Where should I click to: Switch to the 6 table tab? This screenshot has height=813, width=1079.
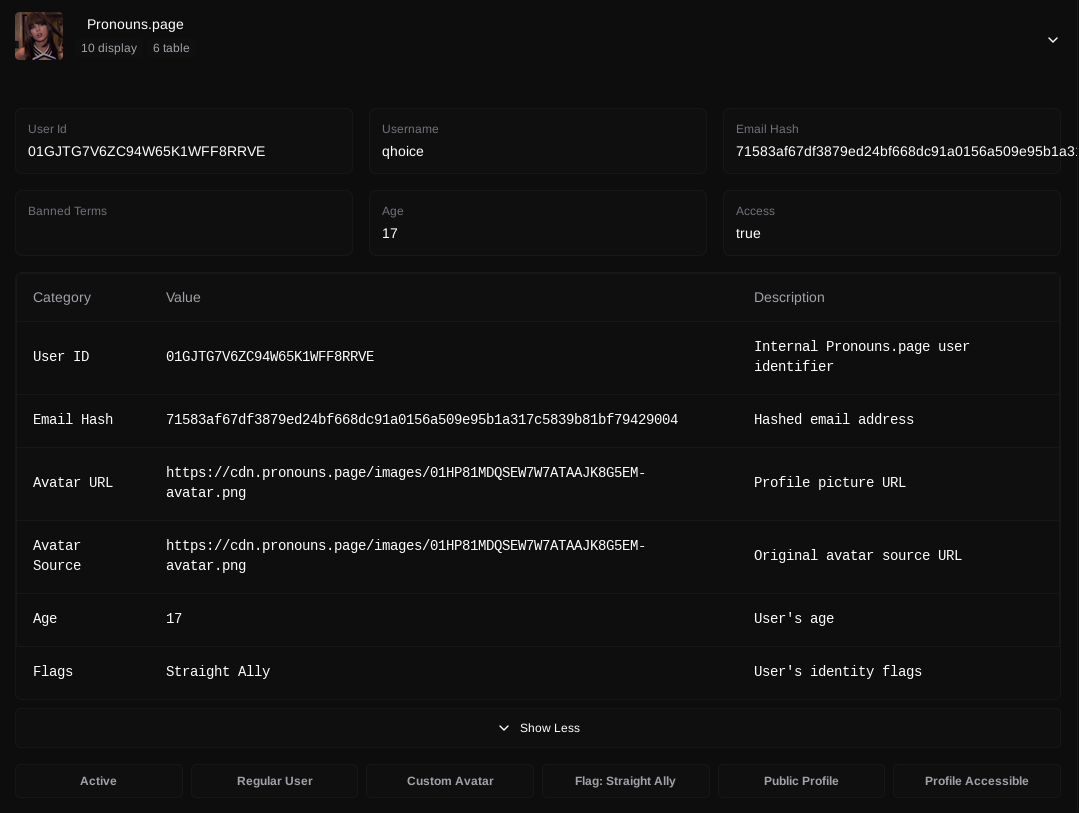tap(171, 48)
